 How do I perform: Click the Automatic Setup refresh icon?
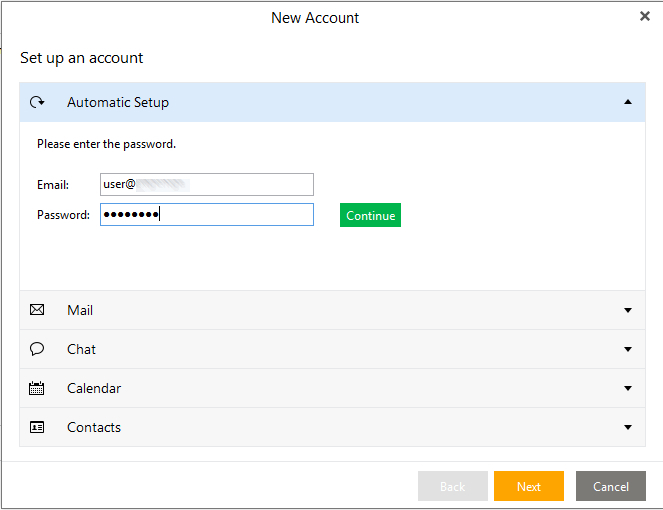click(x=37, y=102)
